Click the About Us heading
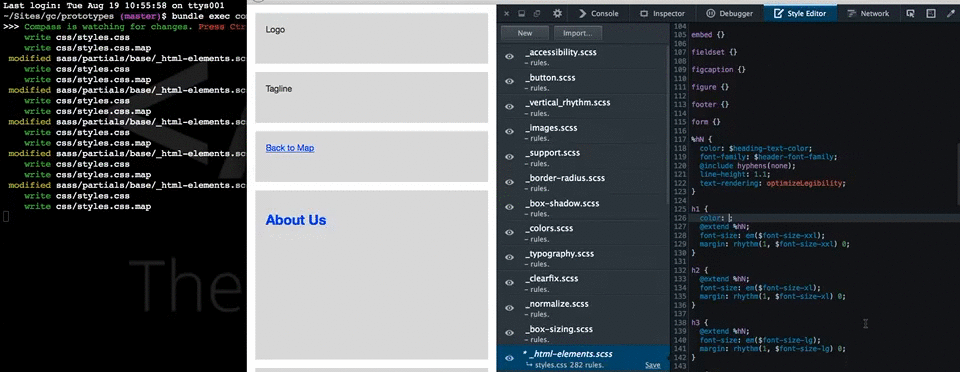Viewport: 960px width, 372px height. click(x=296, y=220)
